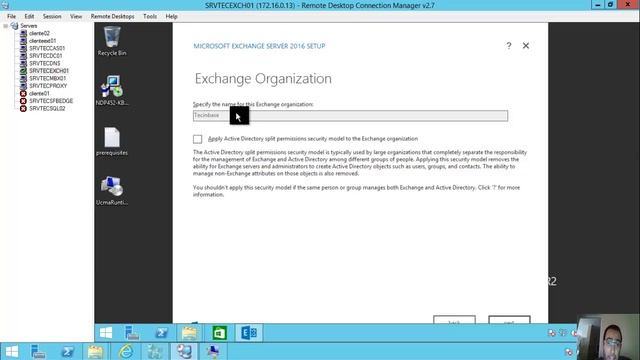Open the prerequisites file on desktop

click(x=112, y=141)
